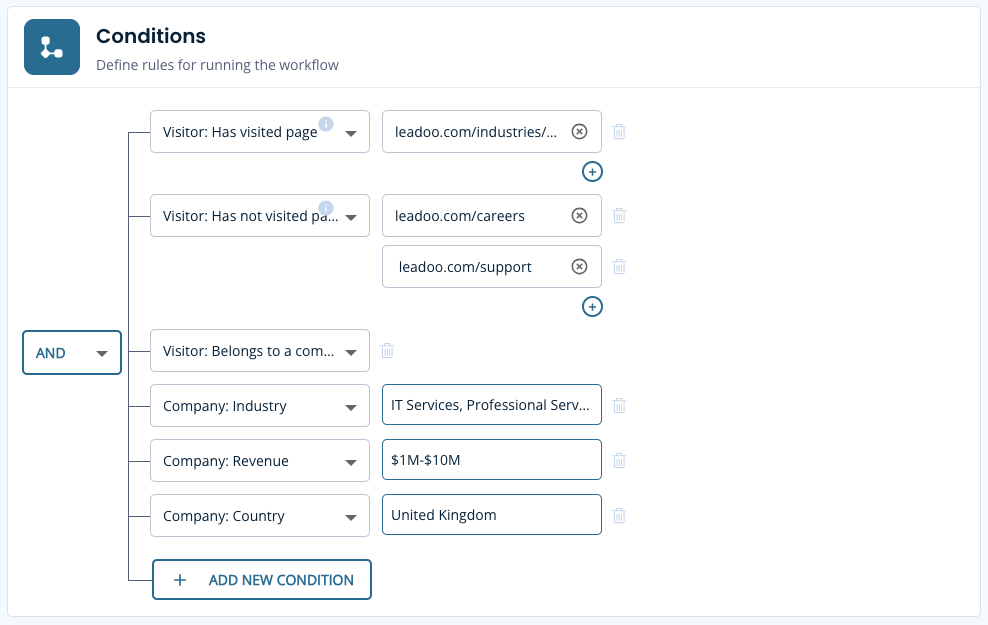Remove the leadoo.com/support page chip

[578, 266]
